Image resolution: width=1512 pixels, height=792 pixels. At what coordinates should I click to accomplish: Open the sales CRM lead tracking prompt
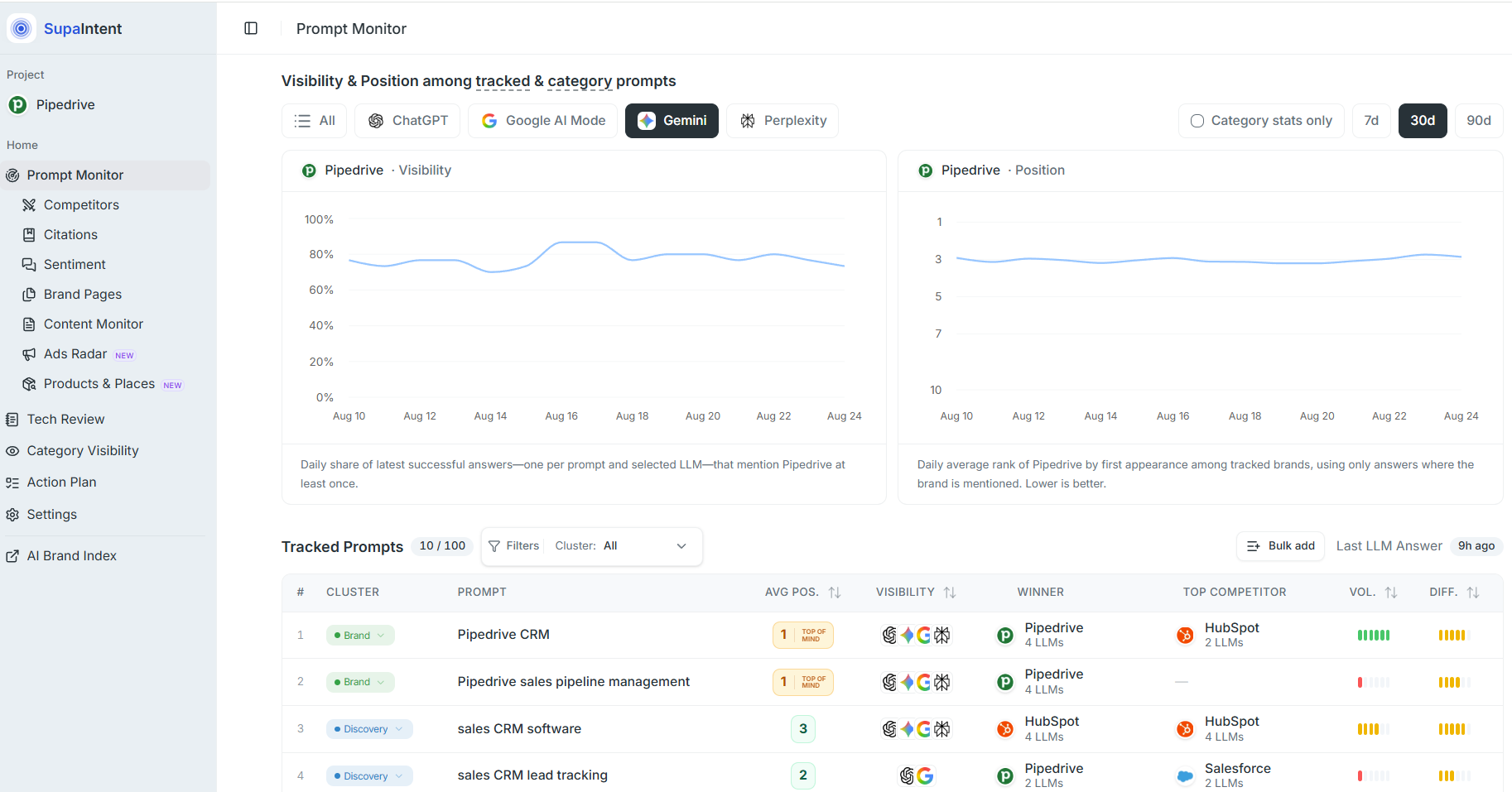point(532,775)
